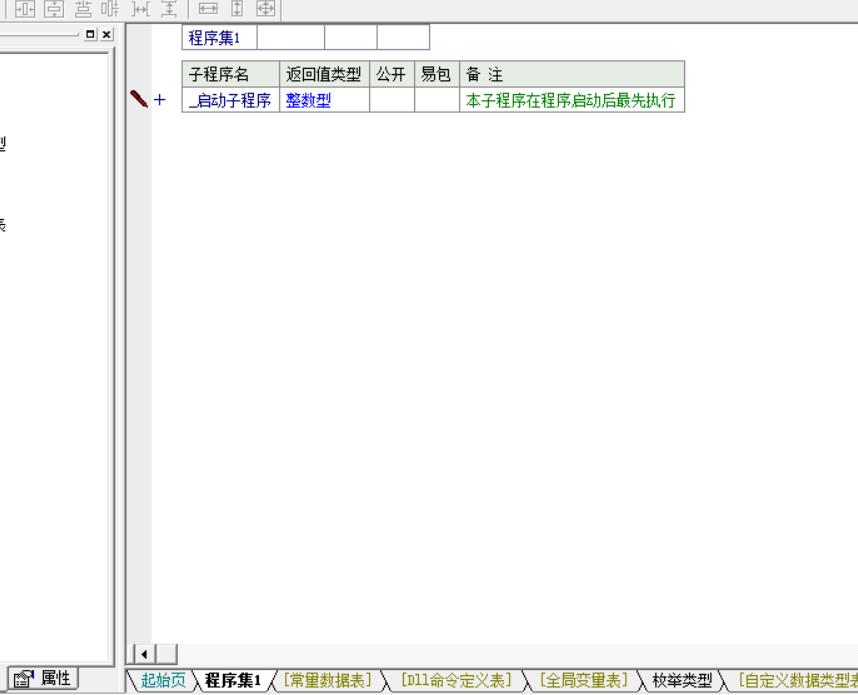Select the 程序集1 name cell
858x695 pixels.
click(x=219, y=37)
